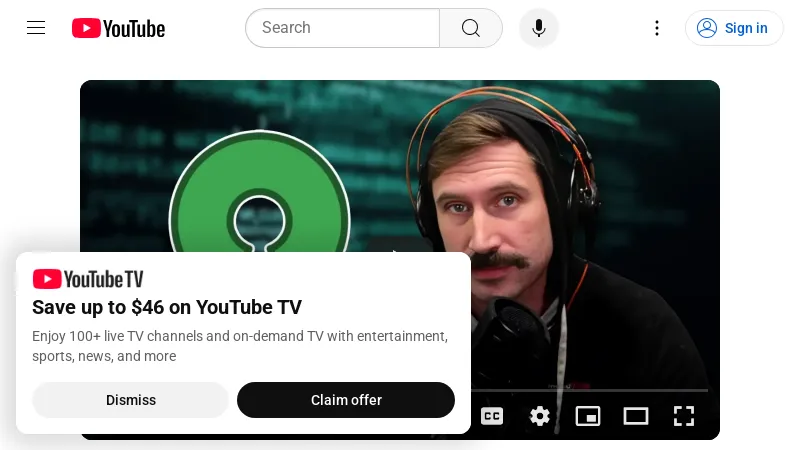Image resolution: width=800 pixels, height=450 pixels.
Task: Start voice search with microphone icon
Action: tap(539, 28)
